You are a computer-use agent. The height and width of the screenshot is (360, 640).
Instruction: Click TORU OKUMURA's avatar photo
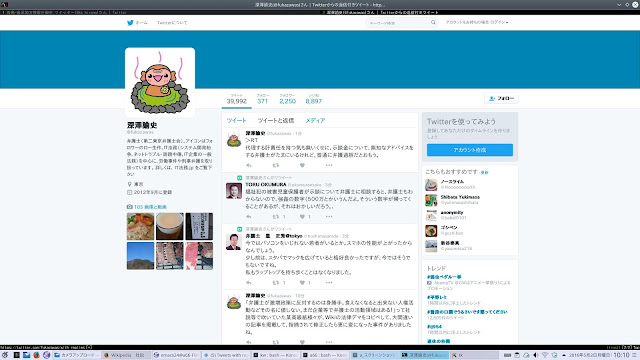[x=234, y=191]
